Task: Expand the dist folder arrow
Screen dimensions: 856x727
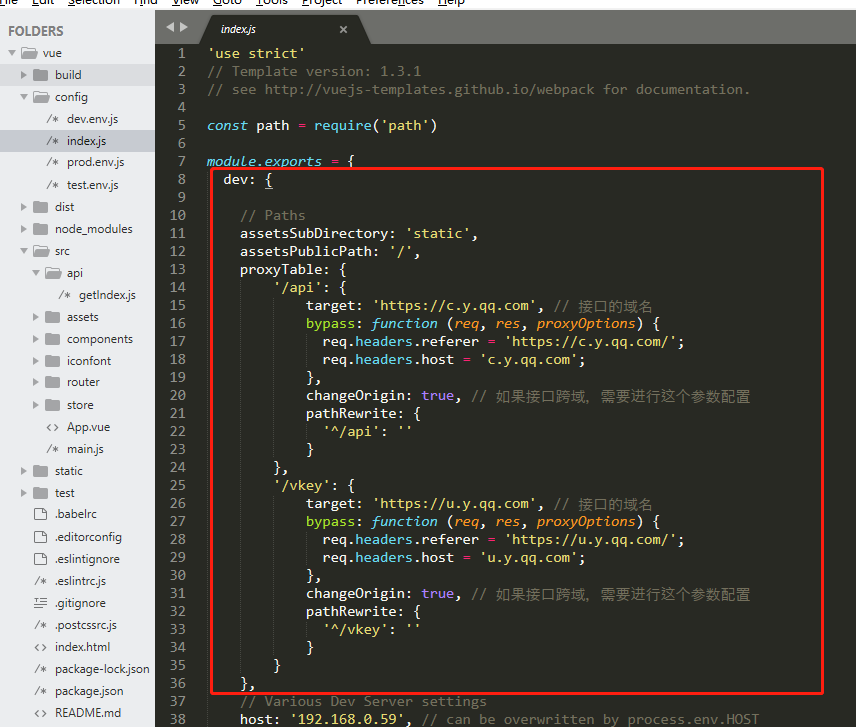Action: click(23, 207)
